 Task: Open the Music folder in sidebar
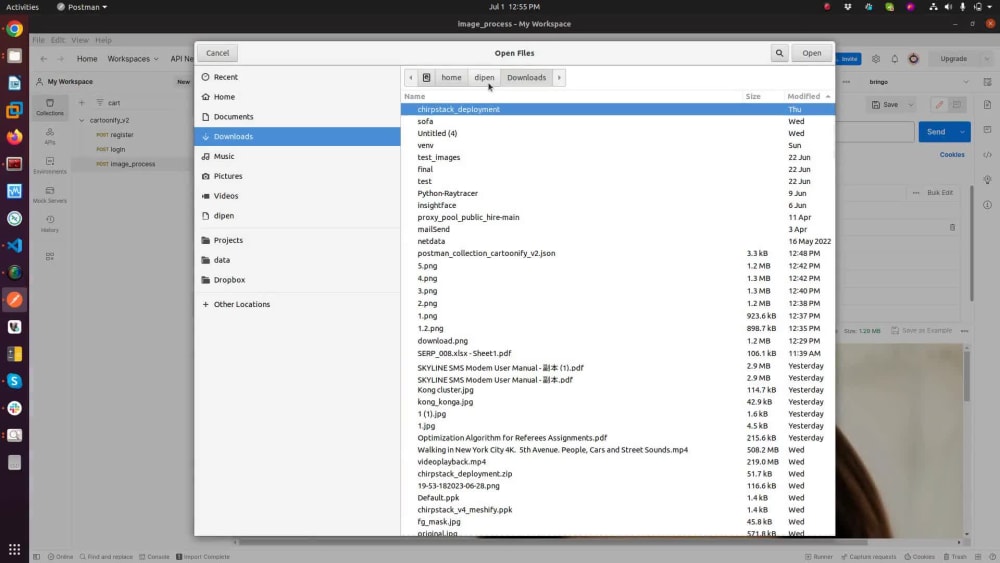(x=297, y=156)
